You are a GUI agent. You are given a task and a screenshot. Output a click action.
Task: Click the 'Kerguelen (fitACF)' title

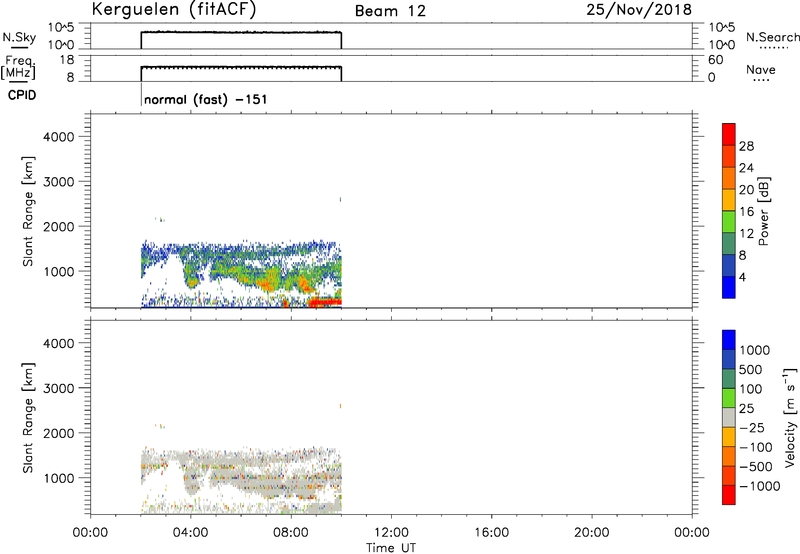[x=173, y=9]
